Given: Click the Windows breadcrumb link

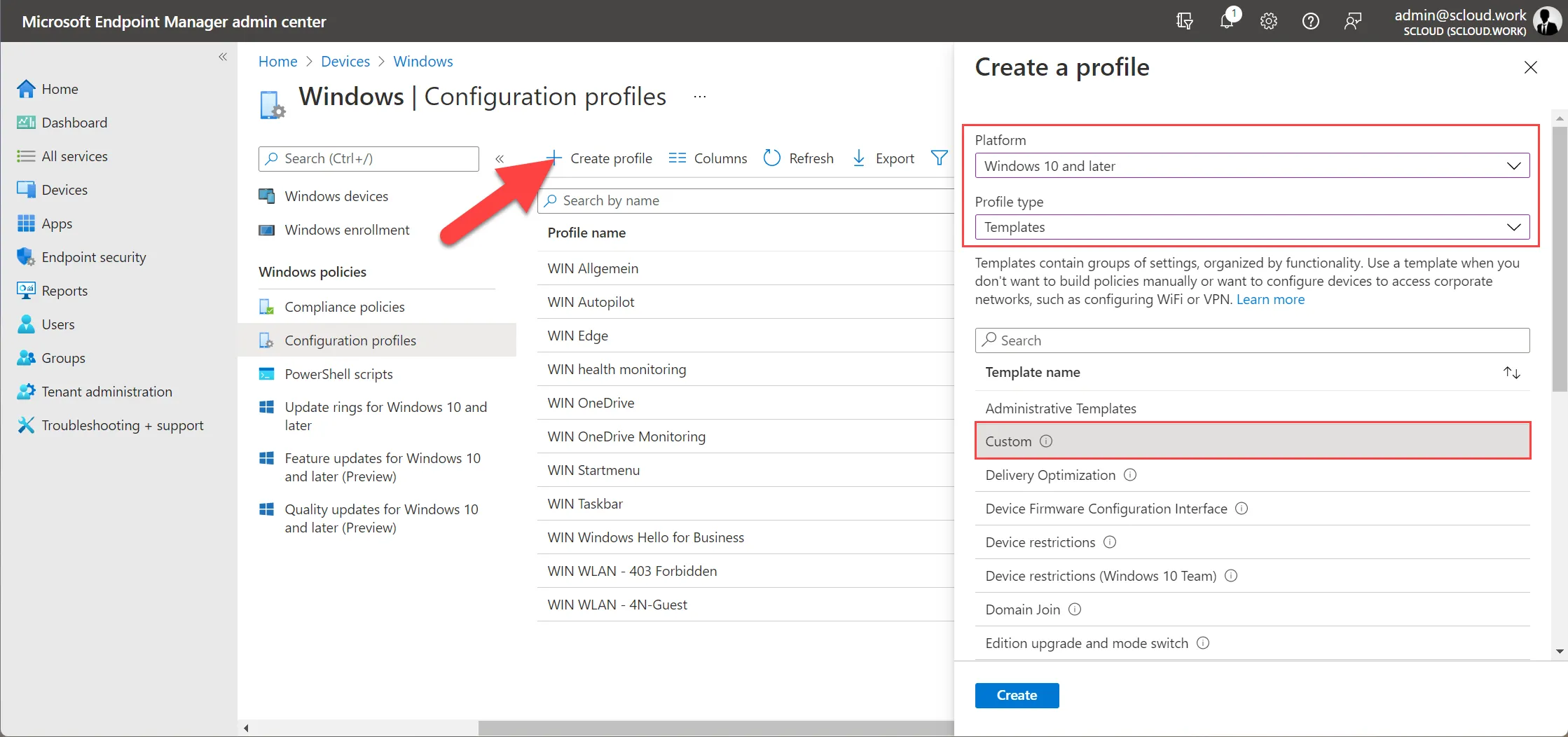Looking at the screenshot, I should pyautogui.click(x=423, y=62).
